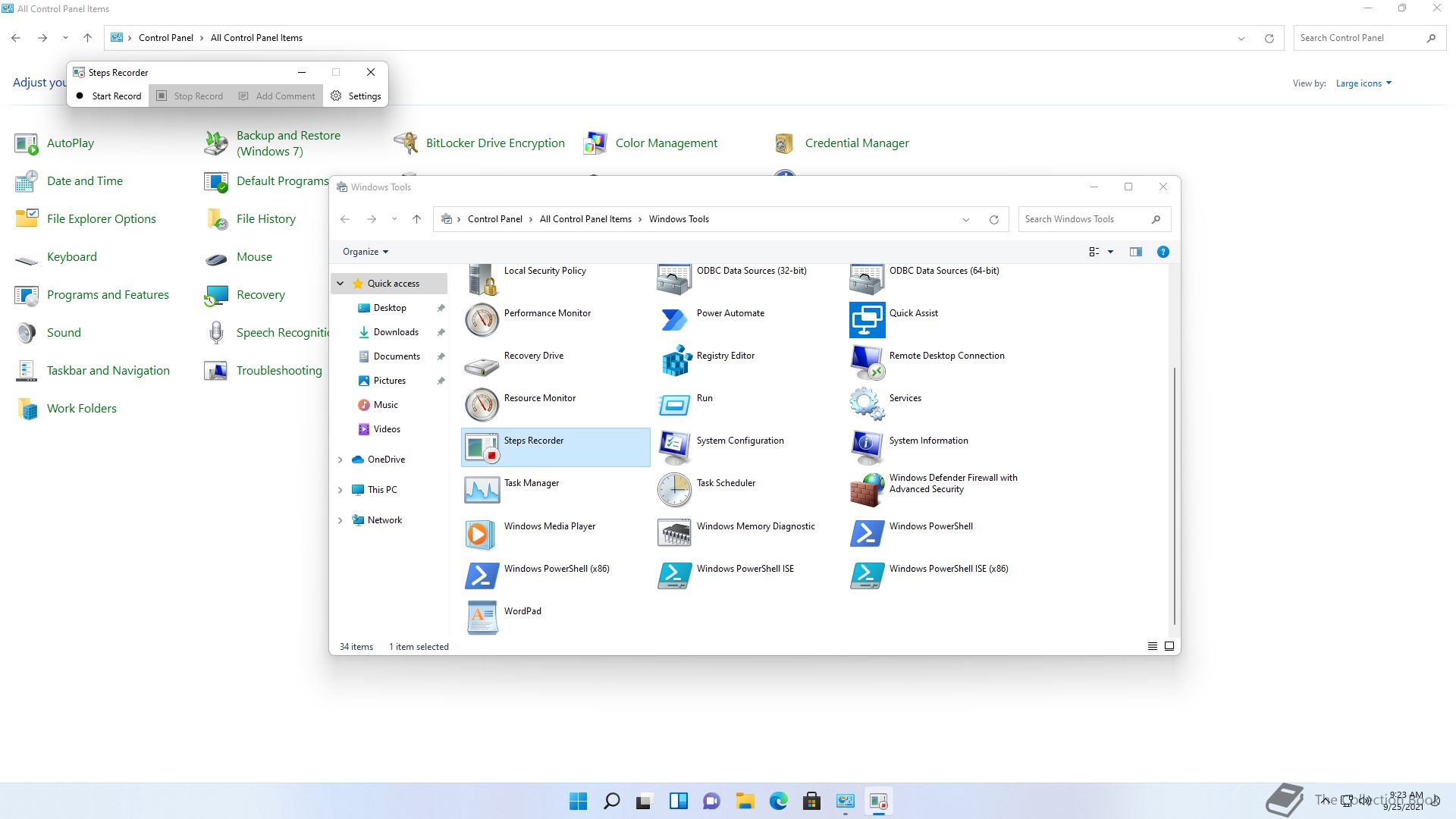The height and width of the screenshot is (819, 1456).
Task: Open Remote Desktop Connection icon
Action: (867, 362)
